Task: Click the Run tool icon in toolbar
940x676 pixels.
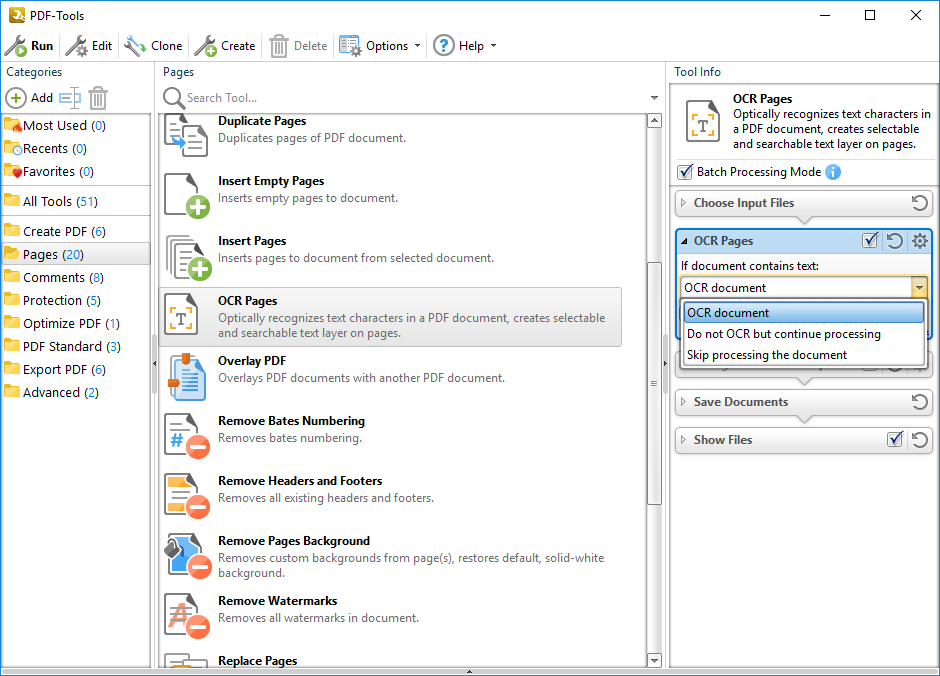Action: 16,46
